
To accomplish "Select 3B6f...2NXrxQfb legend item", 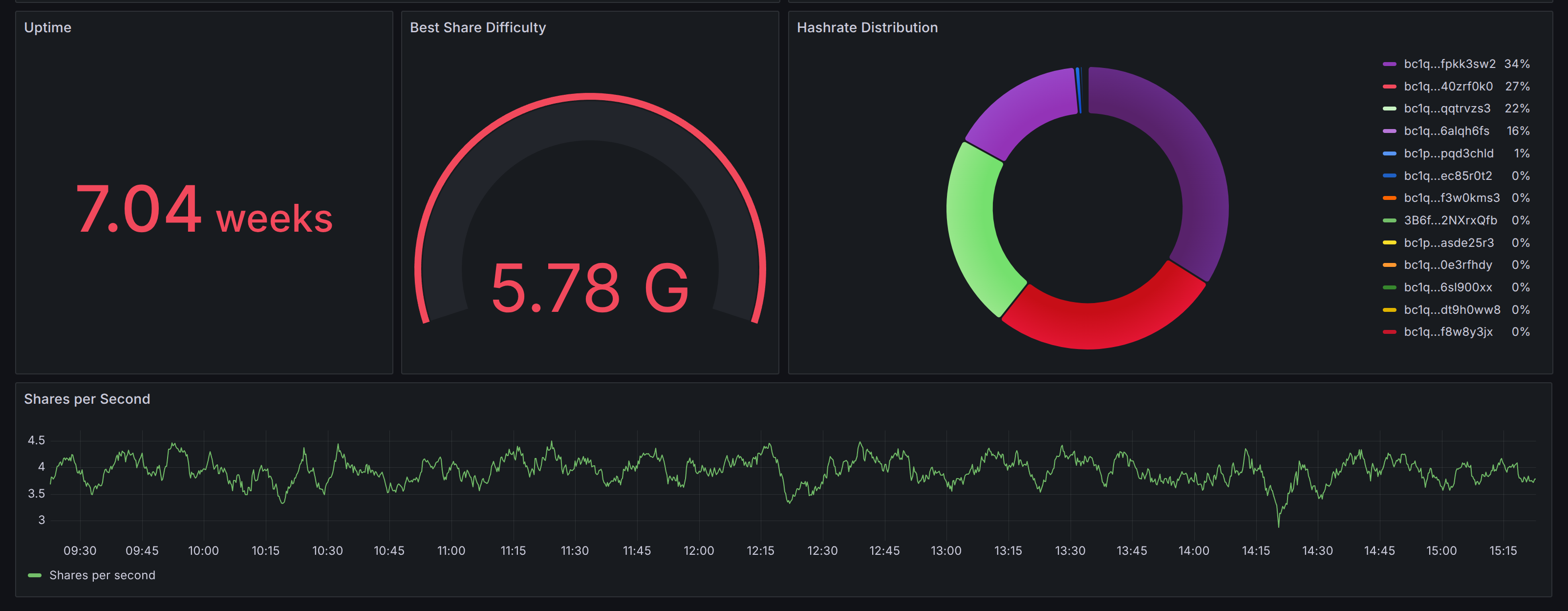I will (x=1450, y=220).
